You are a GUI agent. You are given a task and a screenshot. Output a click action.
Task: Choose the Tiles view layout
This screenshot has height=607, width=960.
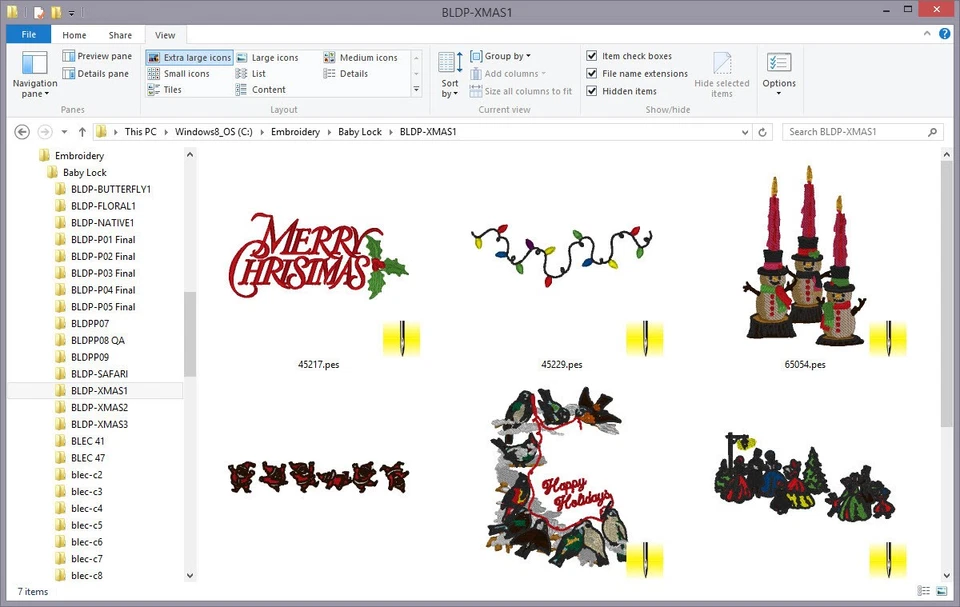tap(172, 89)
